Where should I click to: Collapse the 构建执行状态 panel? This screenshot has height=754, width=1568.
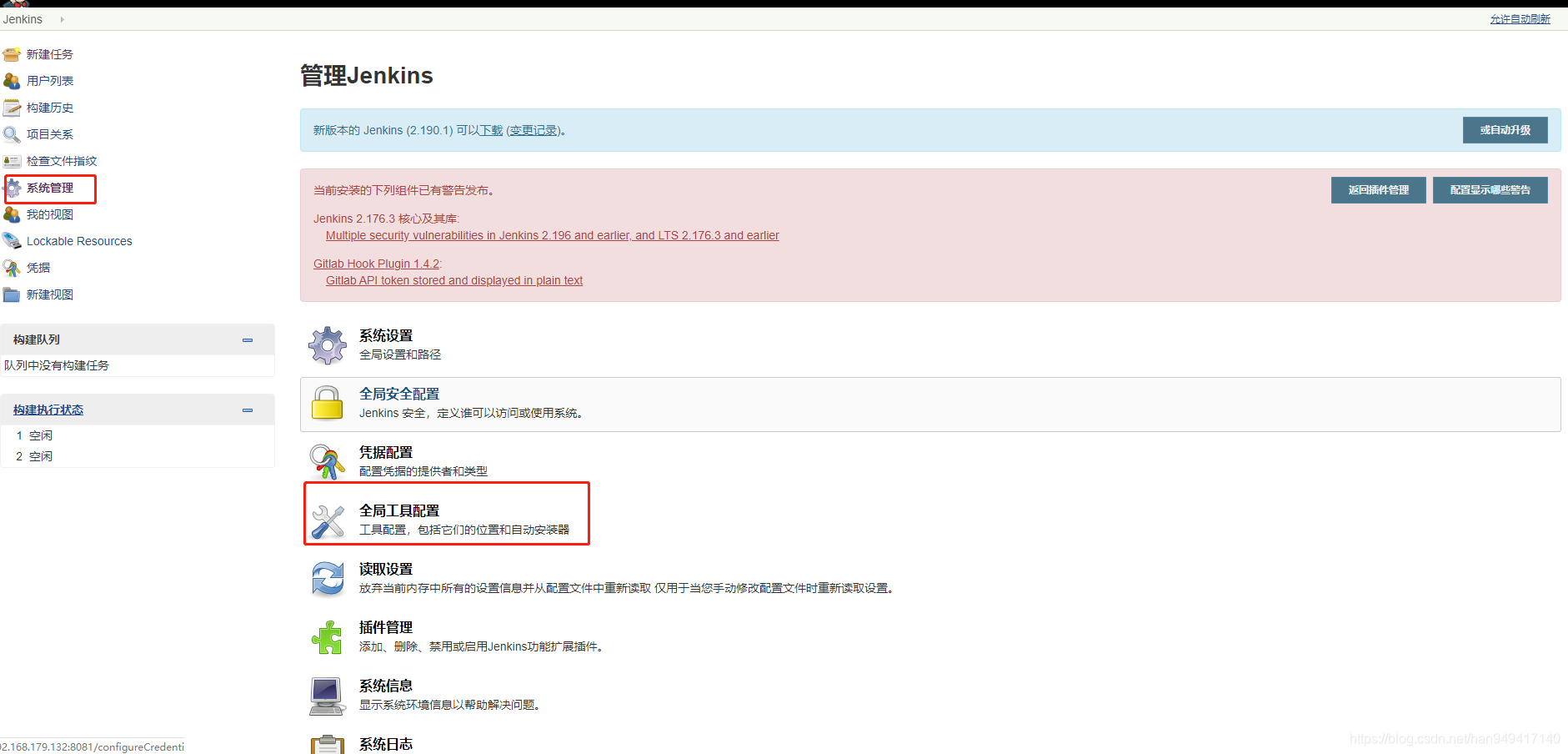[x=248, y=410]
